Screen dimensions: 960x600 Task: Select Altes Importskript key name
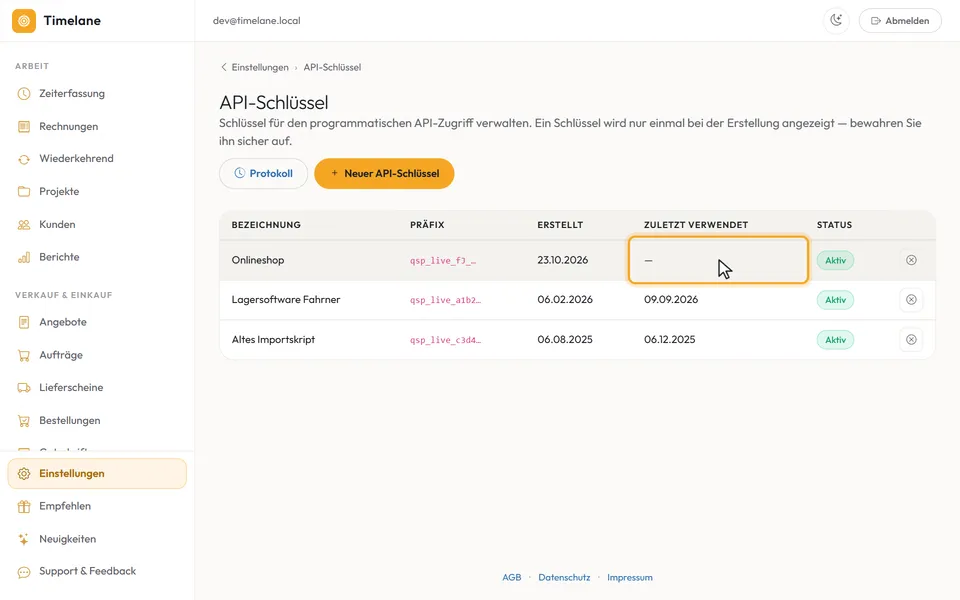point(273,340)
